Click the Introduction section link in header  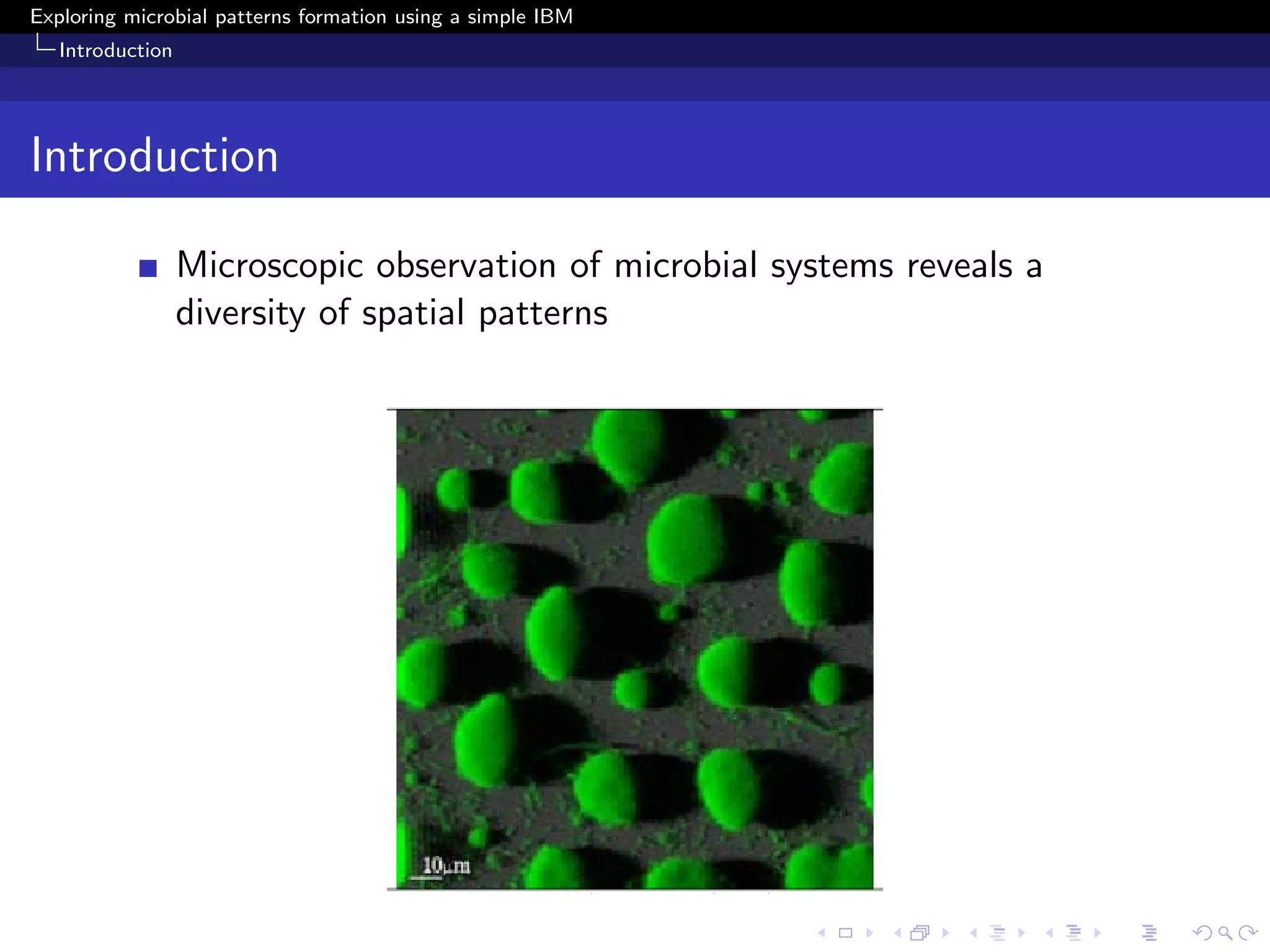coord(115,50)
